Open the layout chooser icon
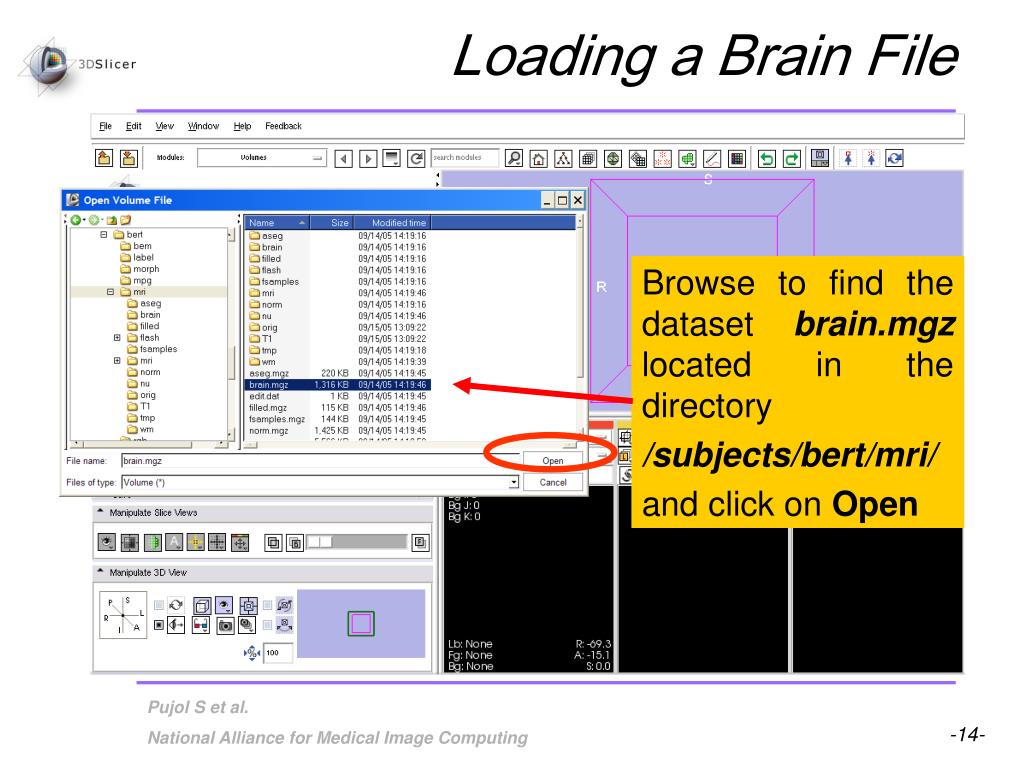1024x768 pixels. click(820, 158)
